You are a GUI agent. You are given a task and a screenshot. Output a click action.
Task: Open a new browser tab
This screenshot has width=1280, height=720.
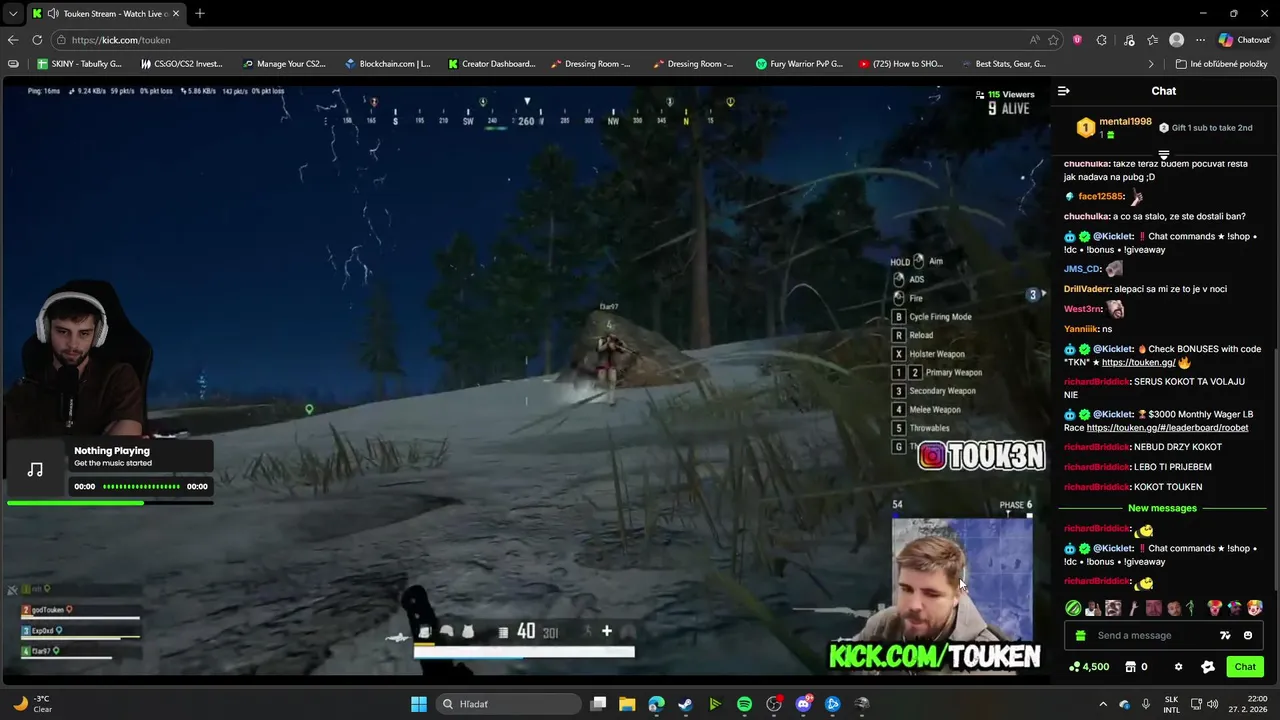200,14
